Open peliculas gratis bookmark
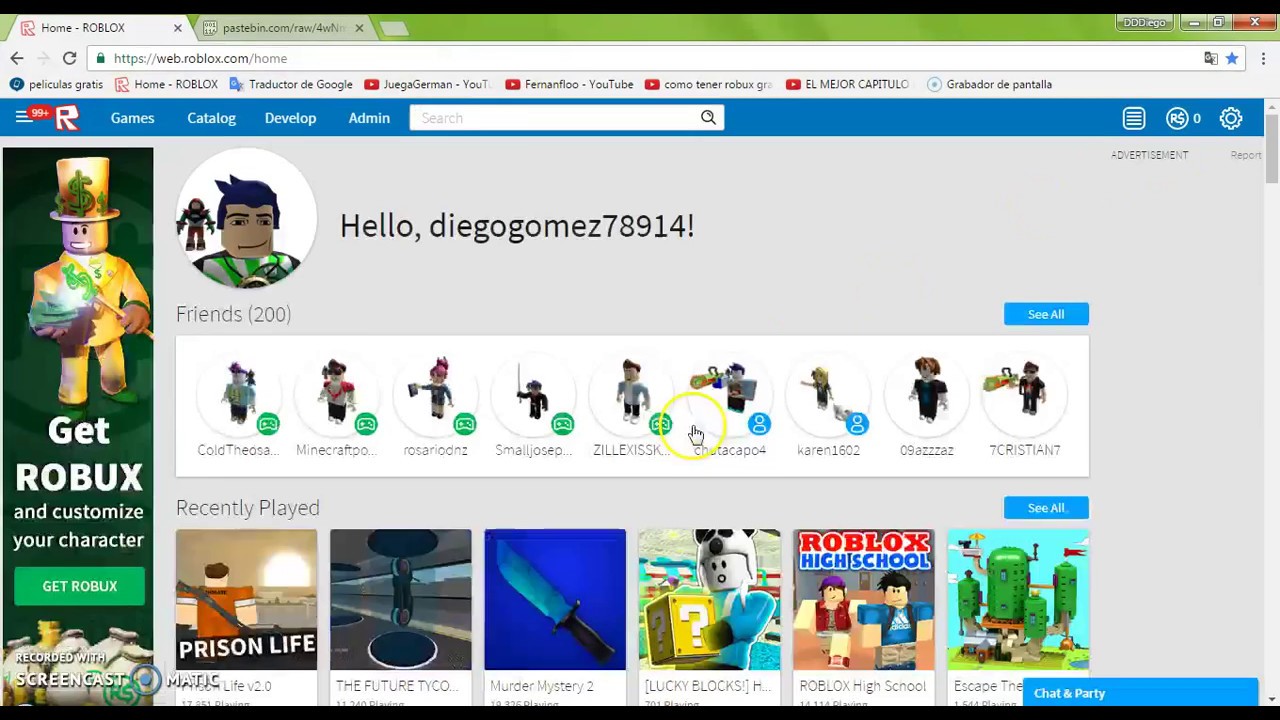The width and height of the screenshot is (1280, 720). (x=57, y=84)
